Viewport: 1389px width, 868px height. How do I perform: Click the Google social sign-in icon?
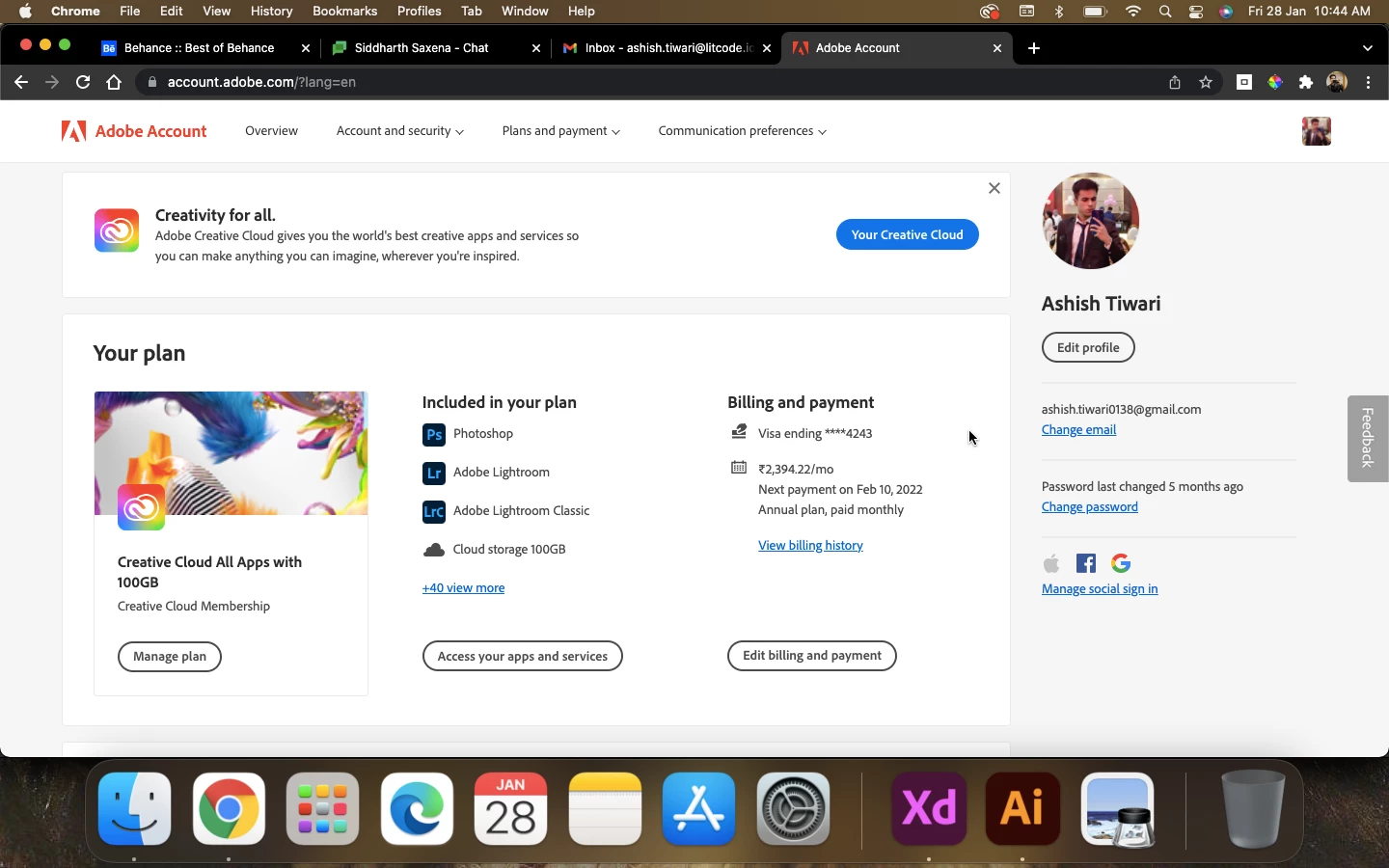tap(1121, 563)
